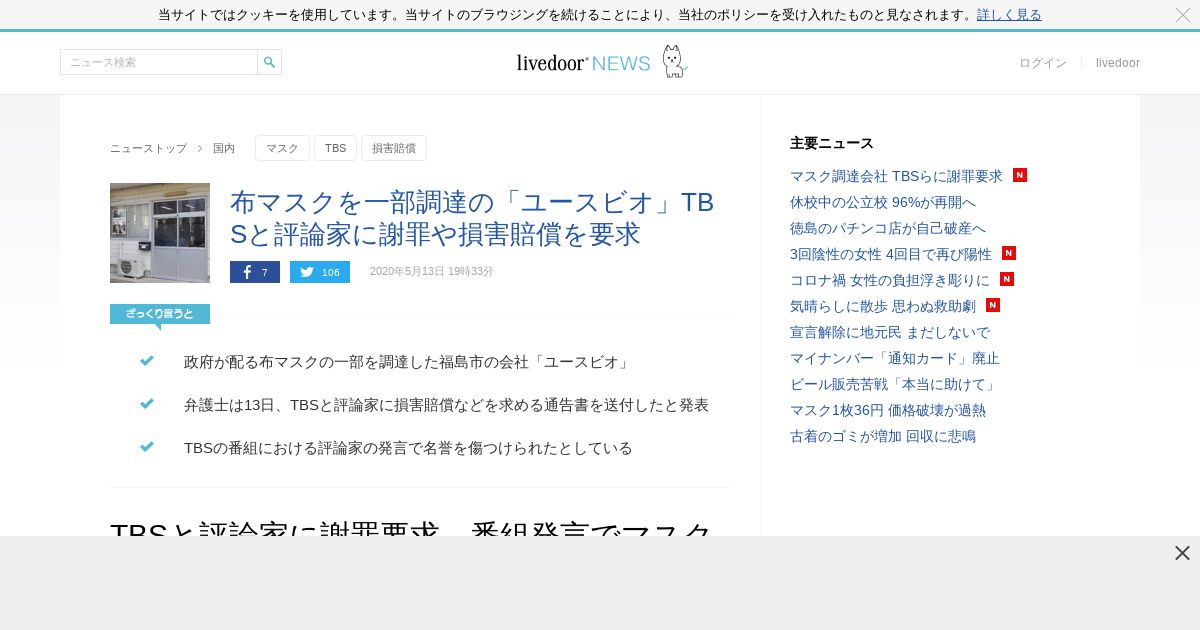1200x630 pixels.
Task: Click red N badge beside 気晴らしに散歩
Action: click(x=993, y=305)
